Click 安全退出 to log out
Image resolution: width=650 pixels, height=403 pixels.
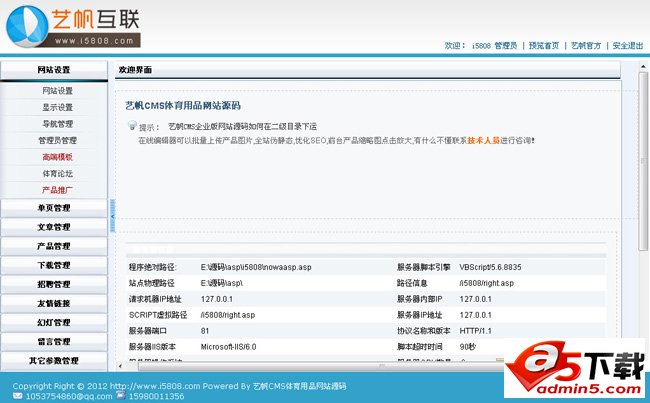coord(628,45)
